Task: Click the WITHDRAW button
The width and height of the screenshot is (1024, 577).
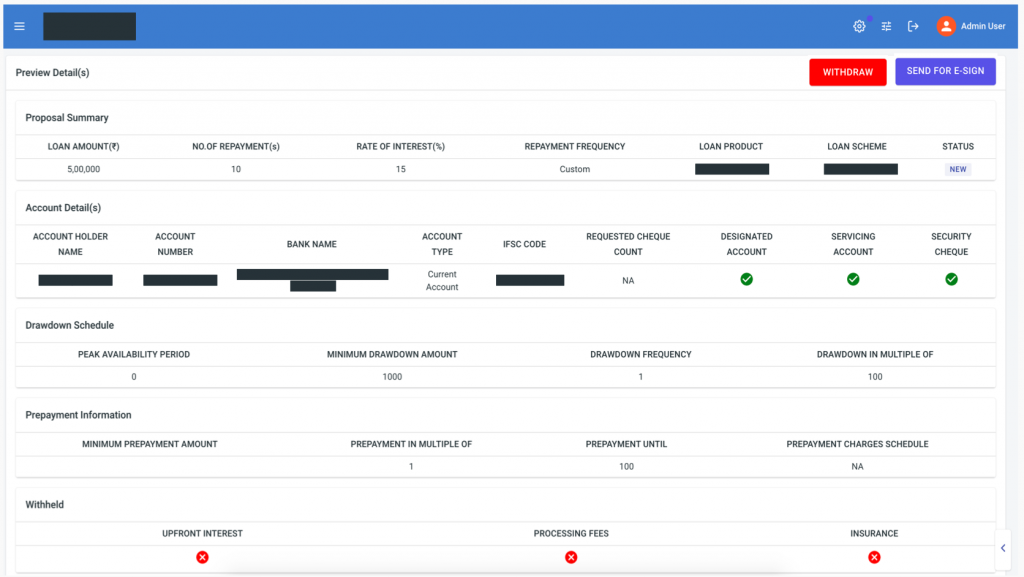Action: pyautogui.click(x=847, y=72)
